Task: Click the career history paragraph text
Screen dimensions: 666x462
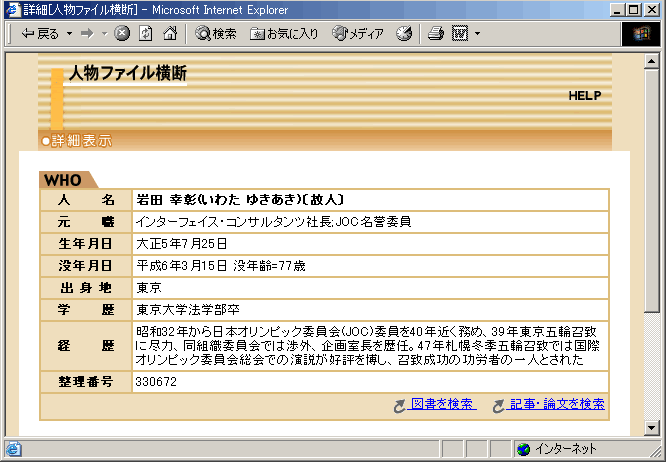Action: pos(368,345)
